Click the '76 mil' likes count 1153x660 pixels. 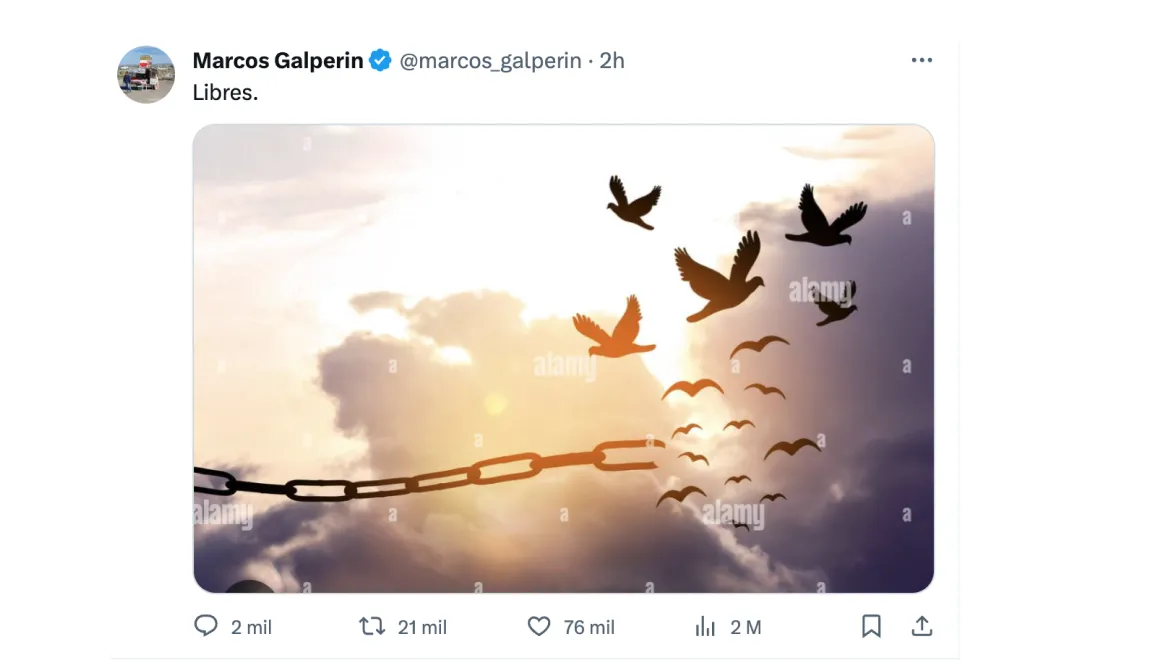(589, 627)
